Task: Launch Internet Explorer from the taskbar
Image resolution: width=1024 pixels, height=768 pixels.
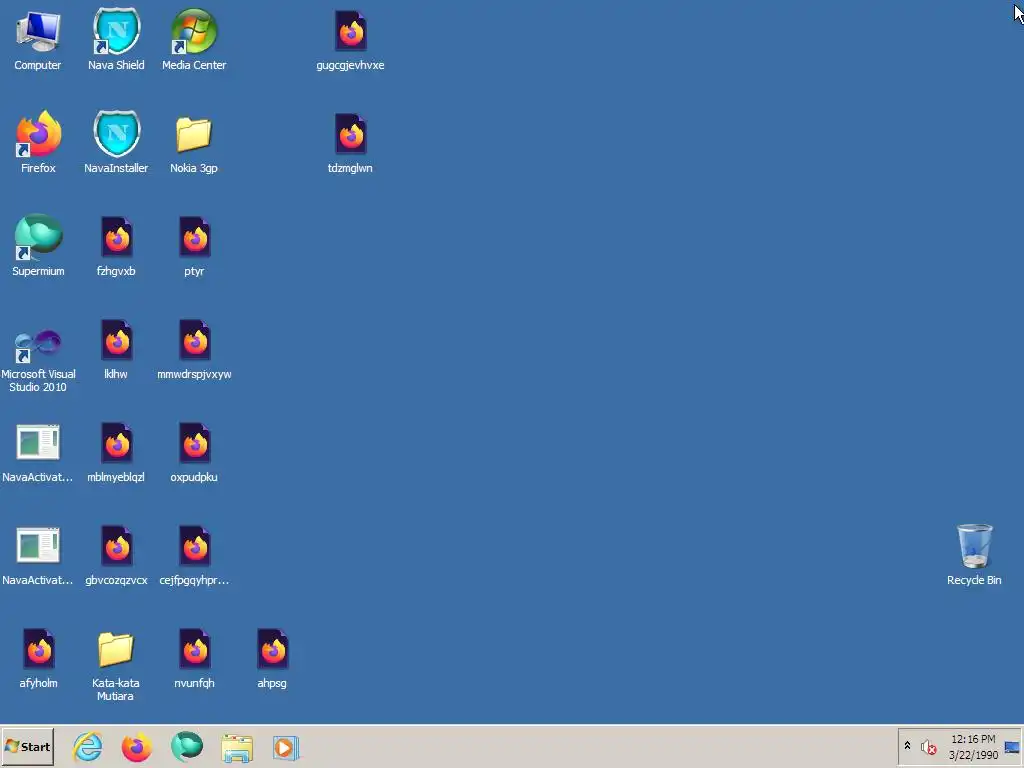Action: pos(88,747)
